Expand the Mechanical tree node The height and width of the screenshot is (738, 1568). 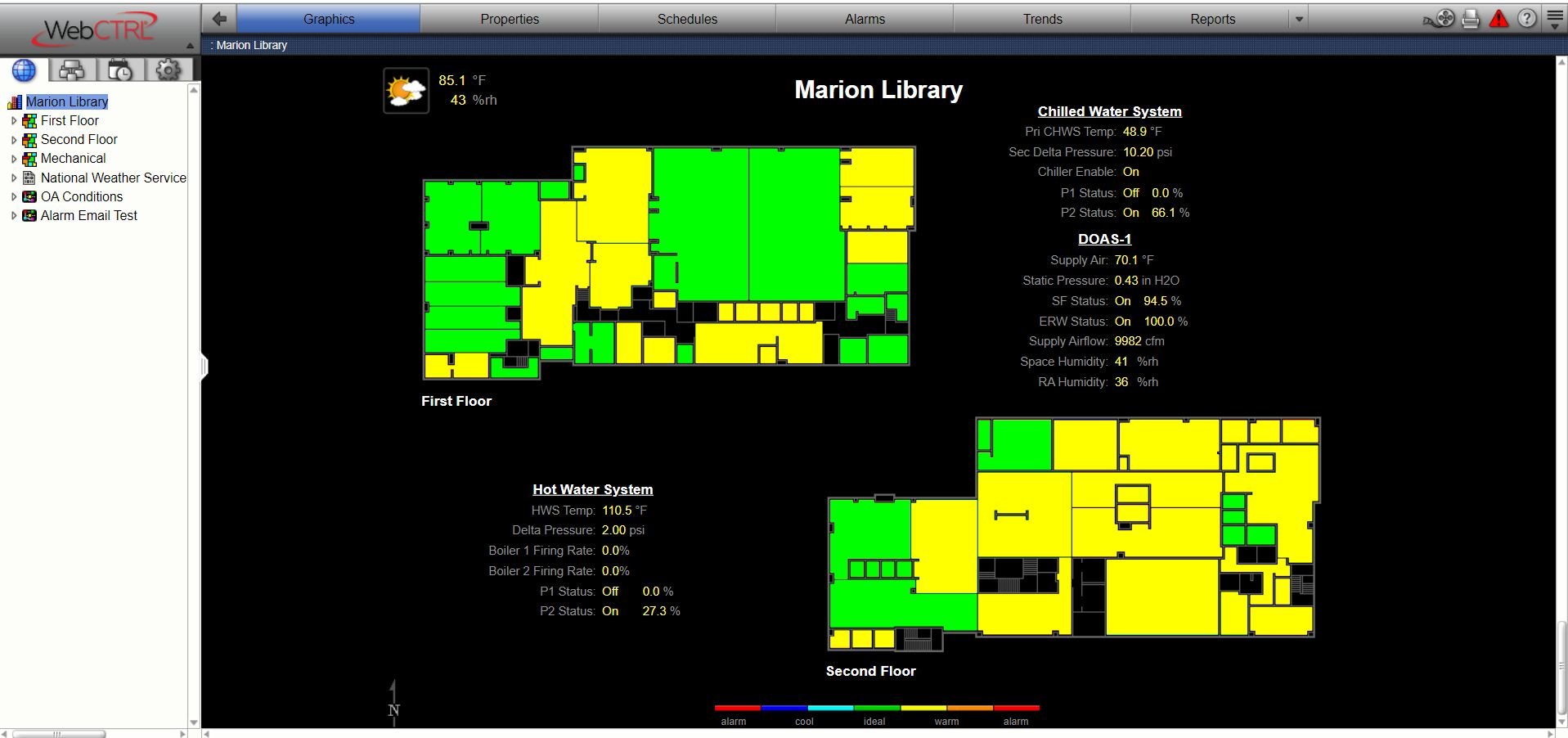click(14, 159)
